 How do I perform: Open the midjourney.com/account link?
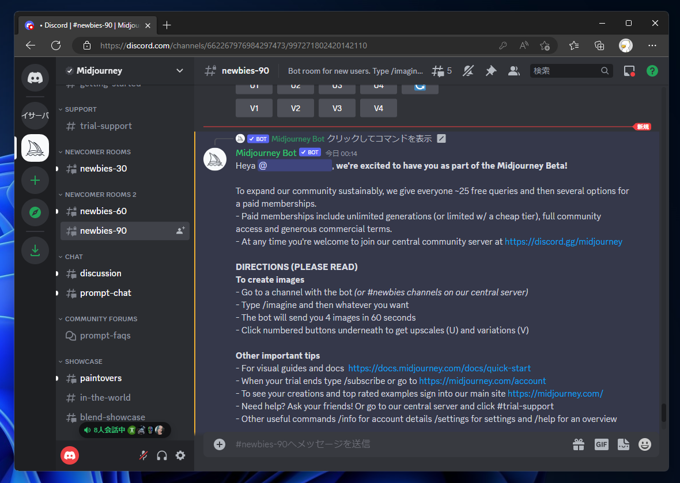(x=482, y=381)
